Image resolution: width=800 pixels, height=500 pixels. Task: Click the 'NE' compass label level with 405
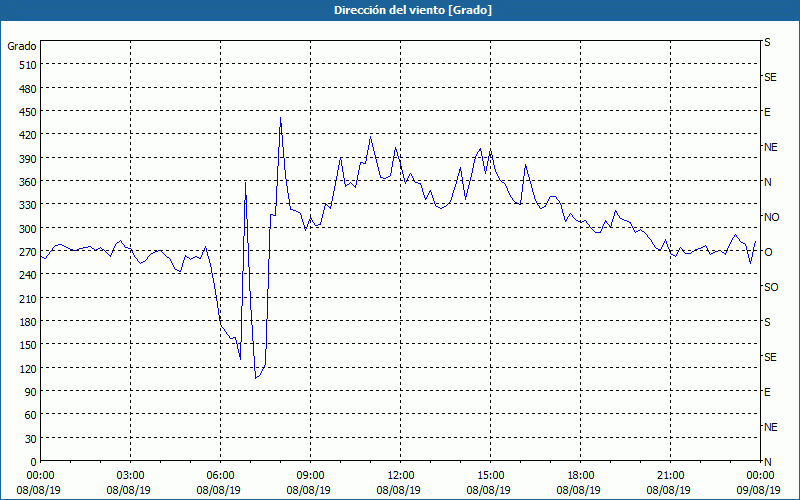click(771, 147)
